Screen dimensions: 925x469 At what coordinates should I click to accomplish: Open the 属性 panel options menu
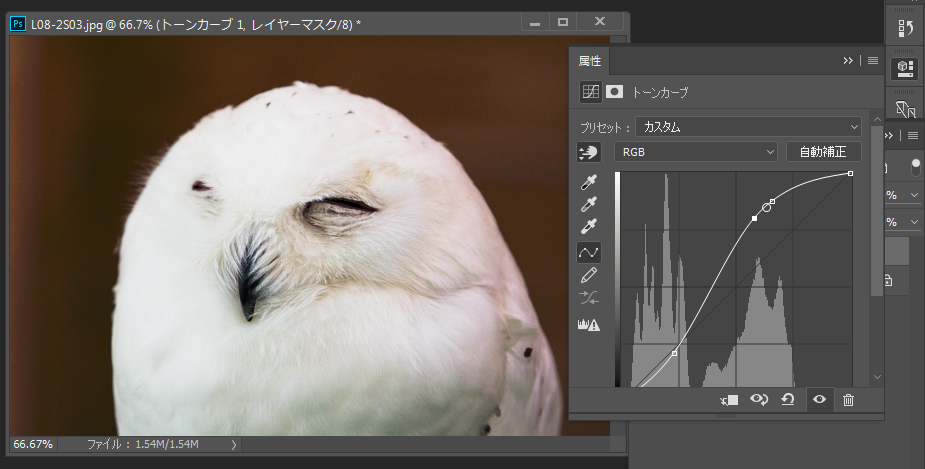[872, 60]
